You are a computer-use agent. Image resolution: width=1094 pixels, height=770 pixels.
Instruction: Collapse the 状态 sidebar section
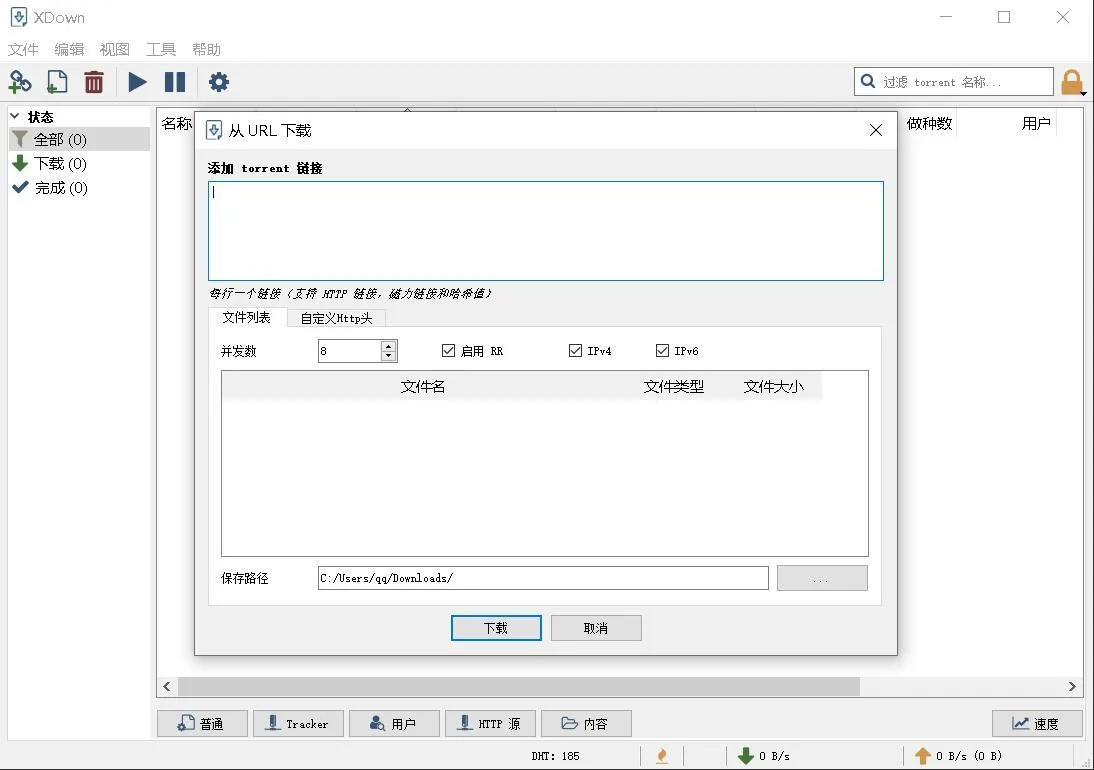coord(15,116)
